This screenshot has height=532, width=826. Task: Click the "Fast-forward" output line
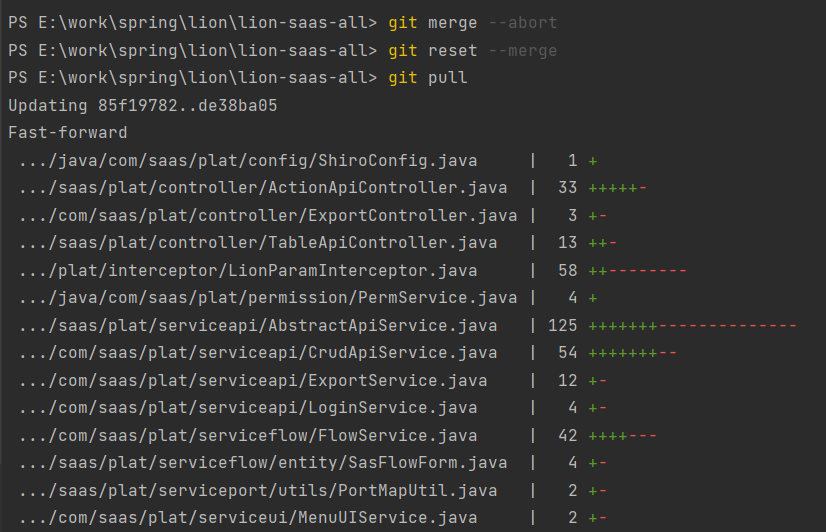coord(67,132)
